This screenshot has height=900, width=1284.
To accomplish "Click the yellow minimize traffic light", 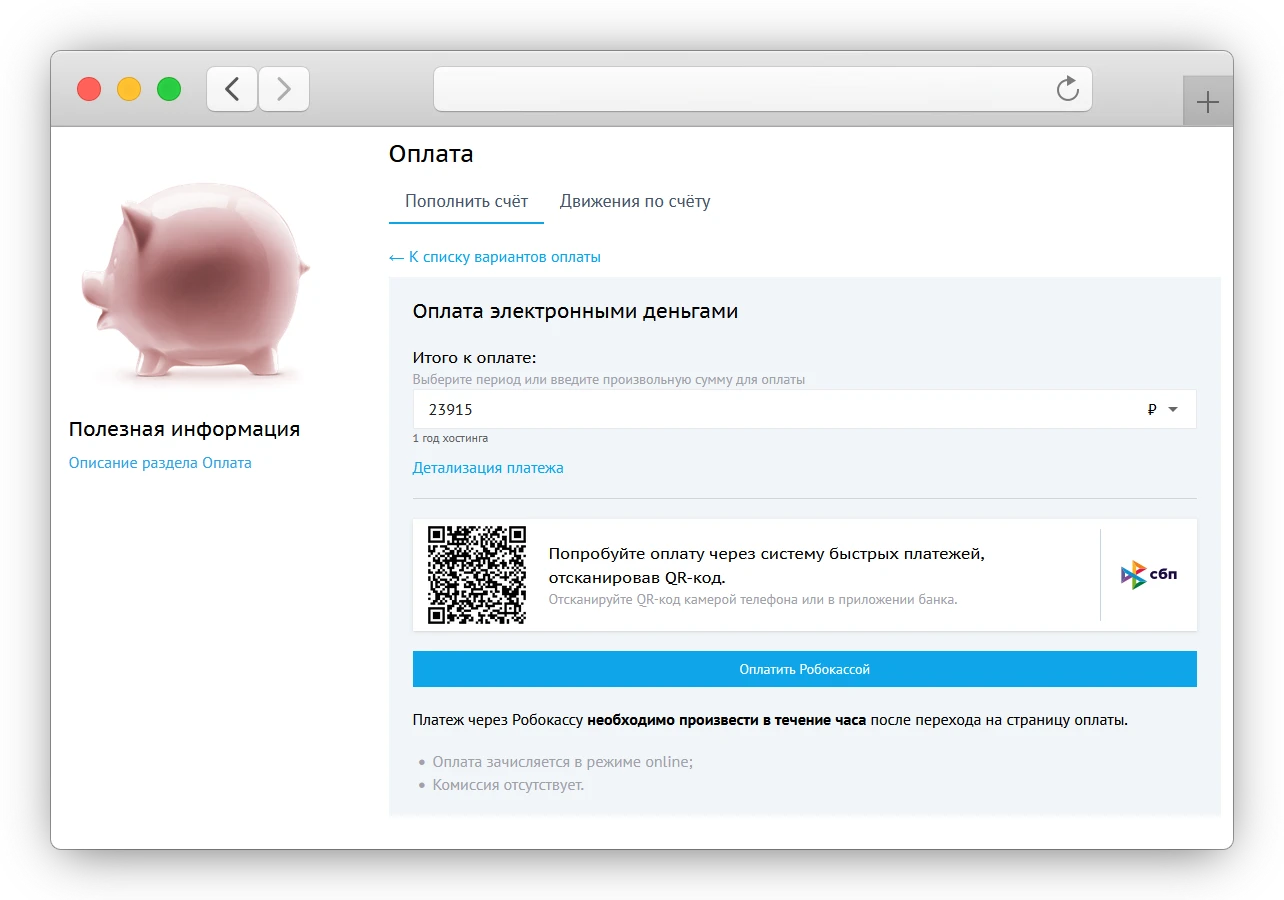I will coord(128,89).
